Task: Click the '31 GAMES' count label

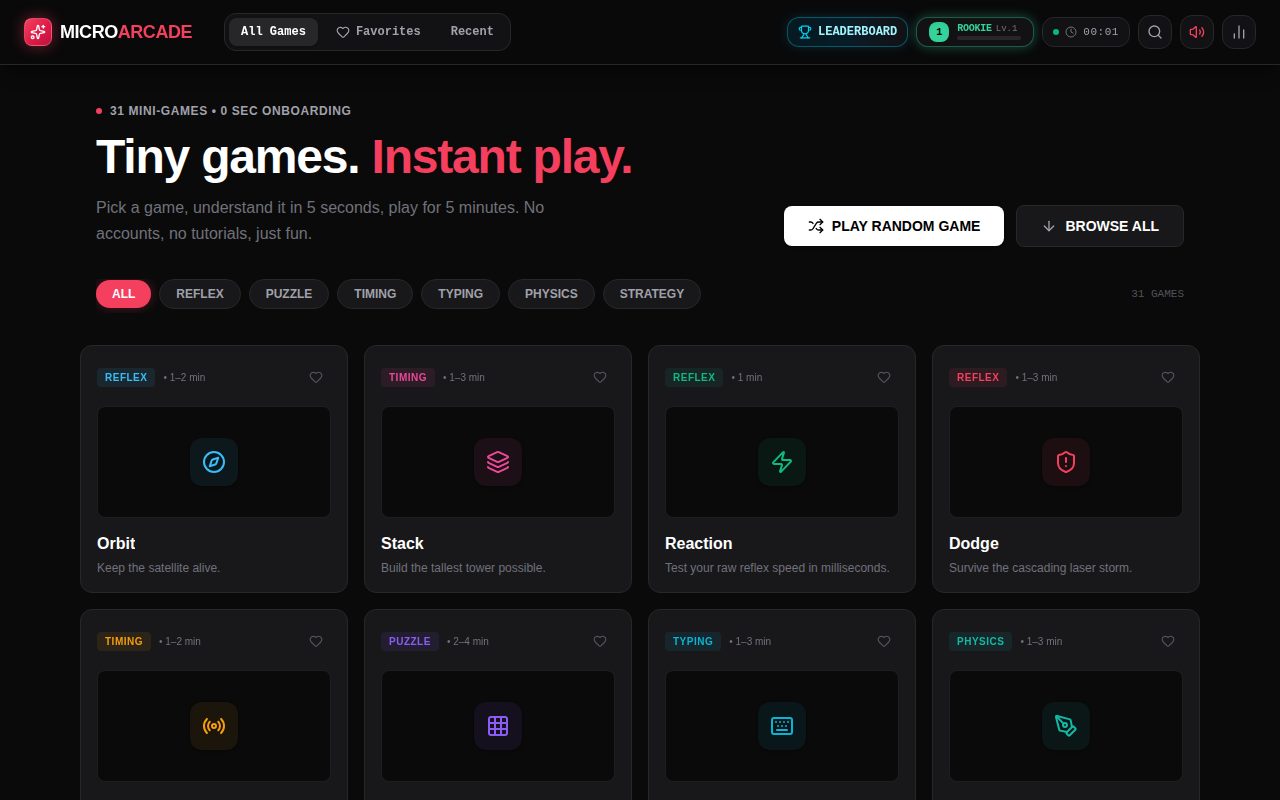Action: tap(1157, 294)
